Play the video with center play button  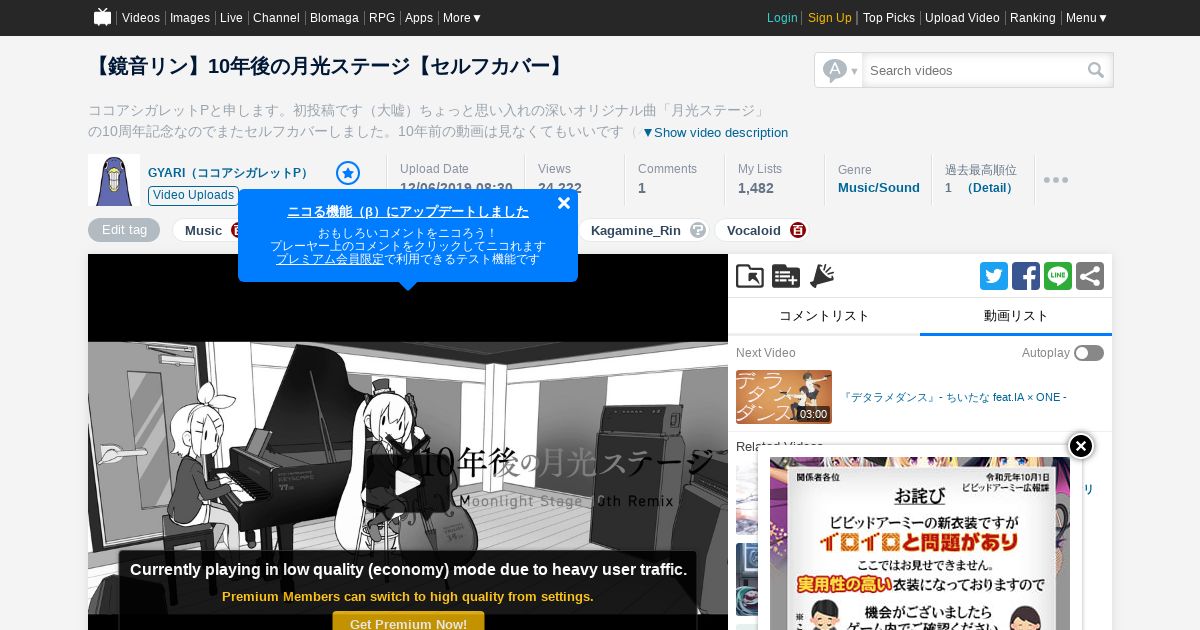[x=408, y=484]
